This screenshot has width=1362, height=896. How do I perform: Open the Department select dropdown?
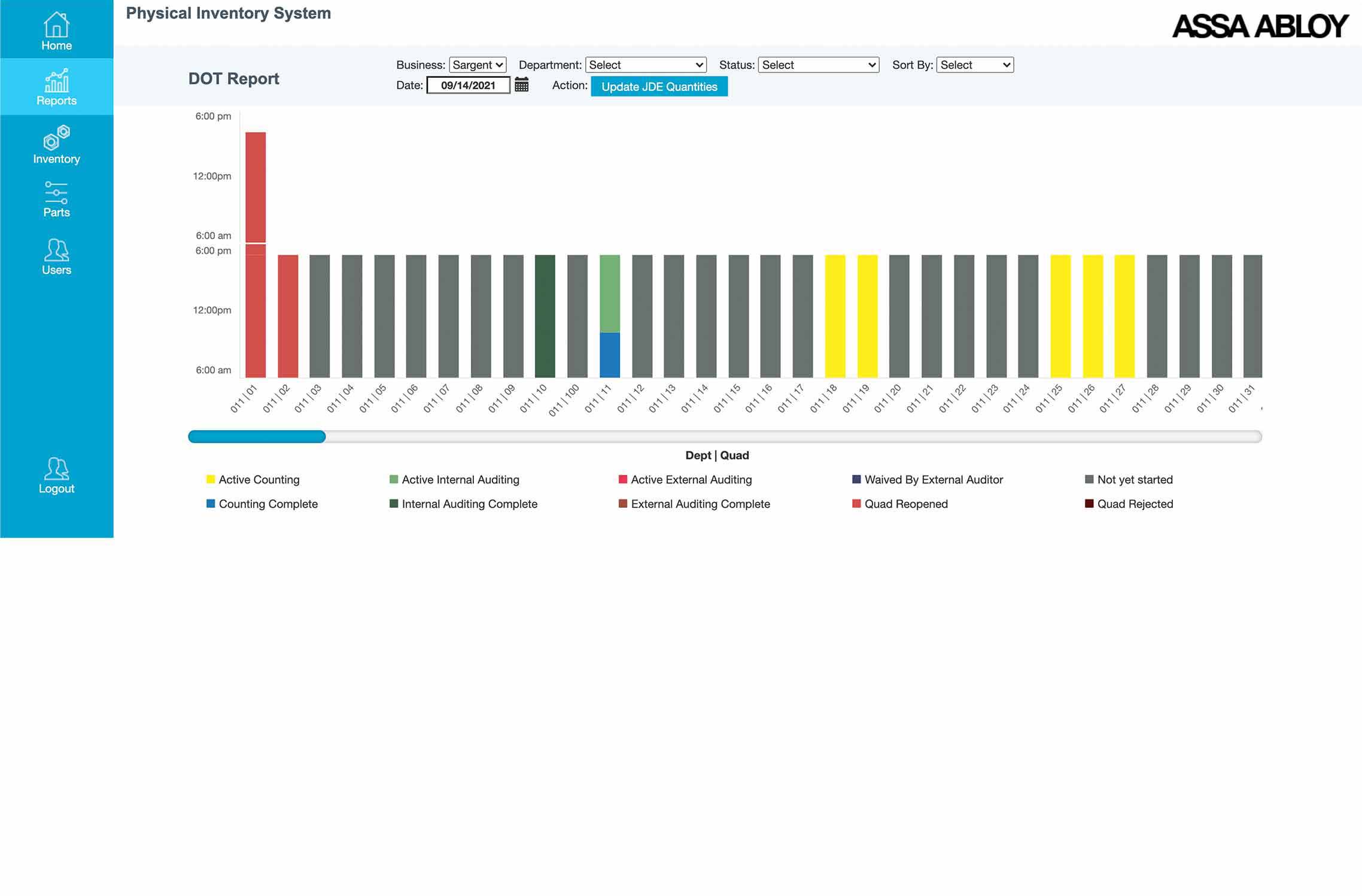click(646, 65)
